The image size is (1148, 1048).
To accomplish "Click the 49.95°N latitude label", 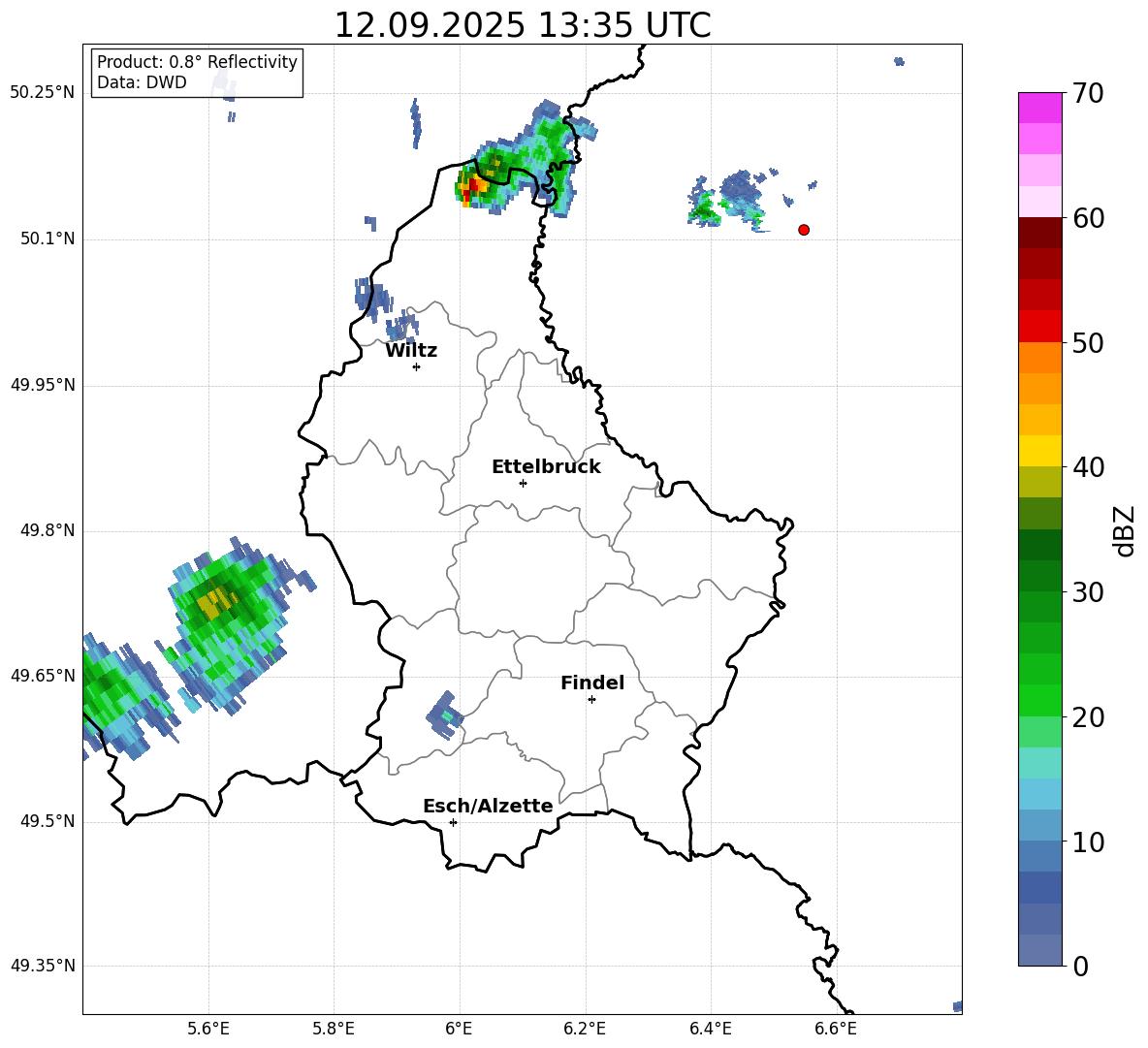I will click(43, 385).
